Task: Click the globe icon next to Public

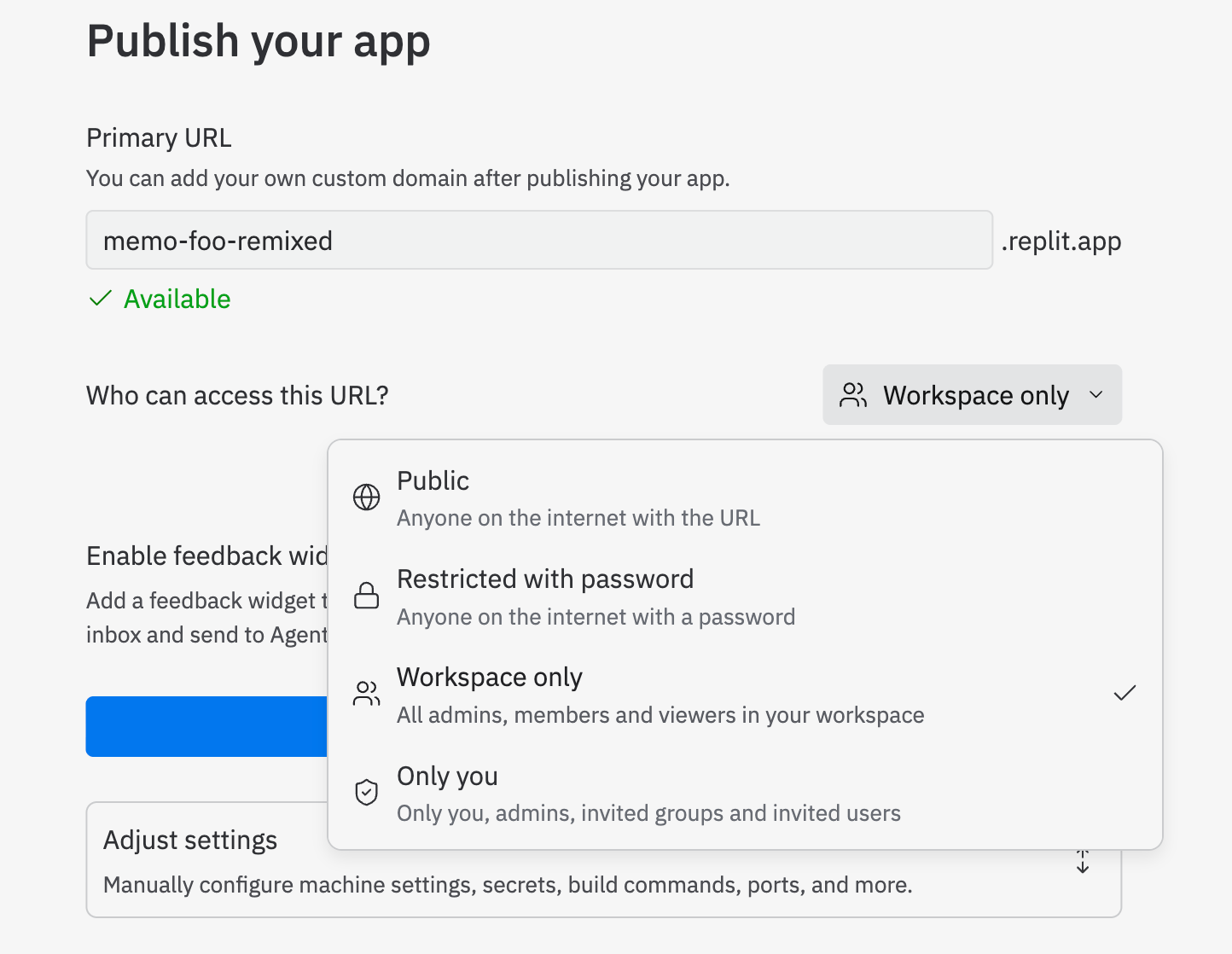Action: click(366, 496)
